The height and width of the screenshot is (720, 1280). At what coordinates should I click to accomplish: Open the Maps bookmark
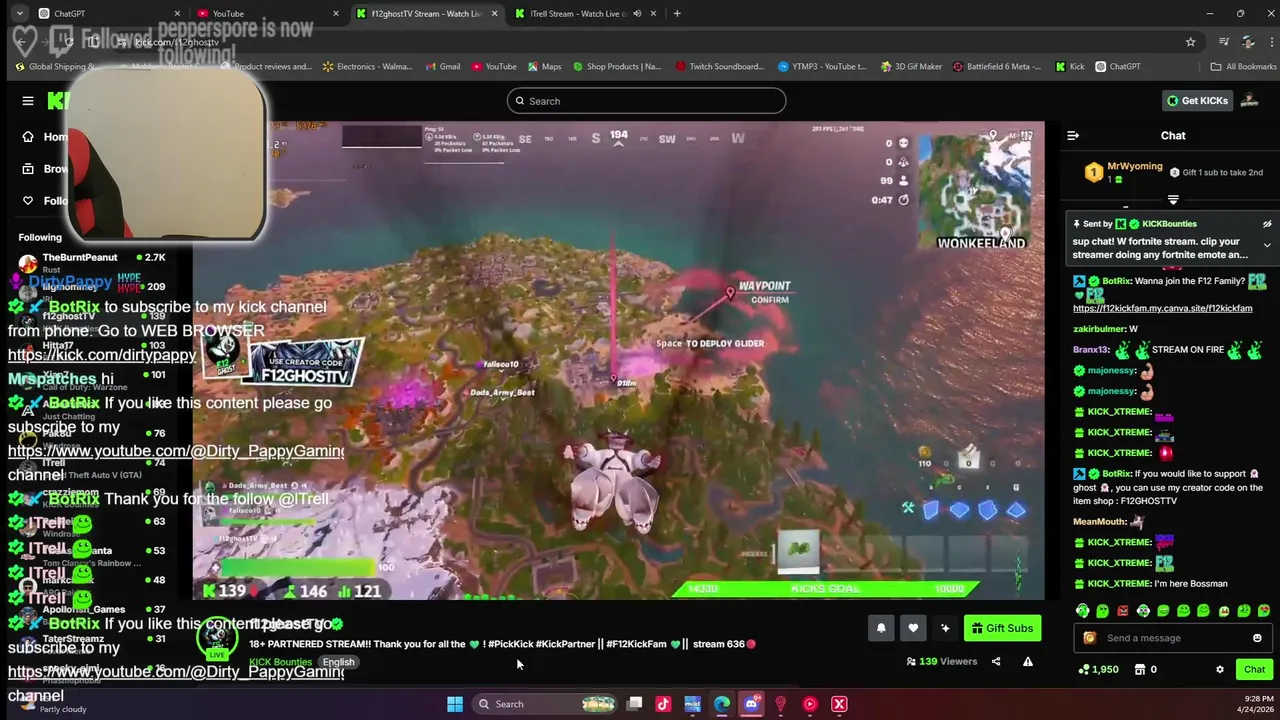544,67
